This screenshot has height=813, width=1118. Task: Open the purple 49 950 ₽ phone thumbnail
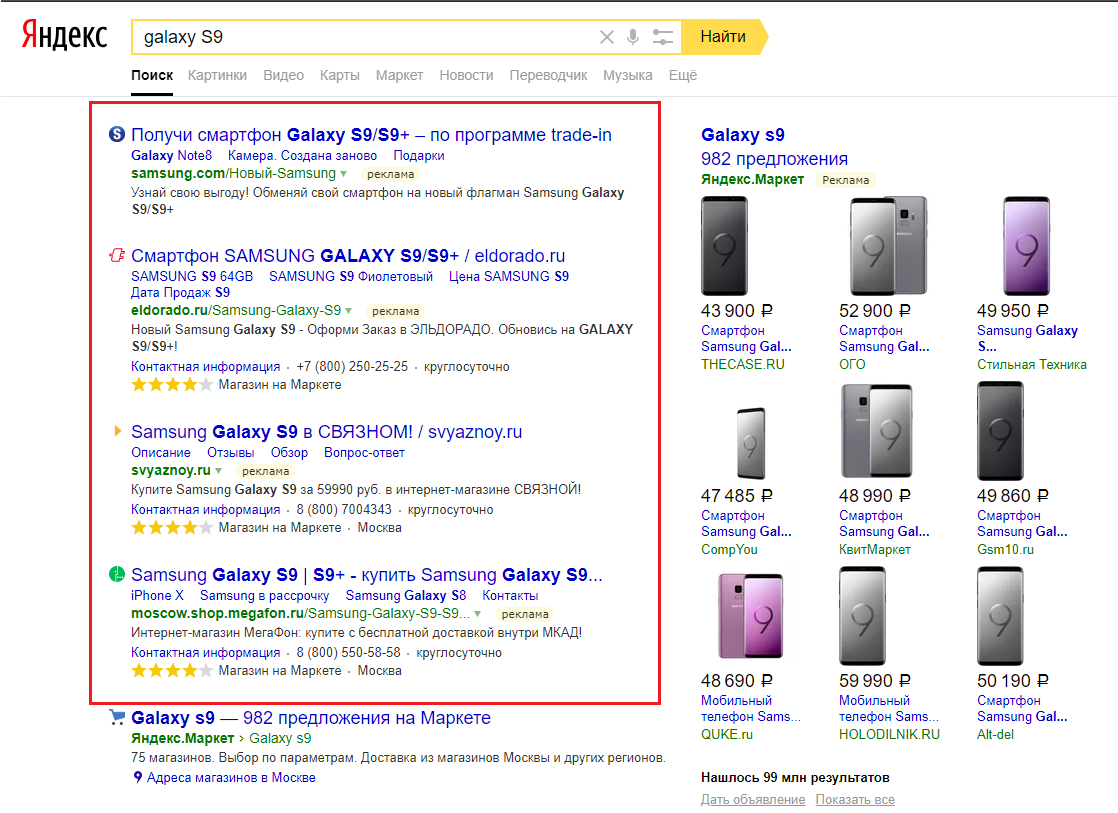point(1027,246)
